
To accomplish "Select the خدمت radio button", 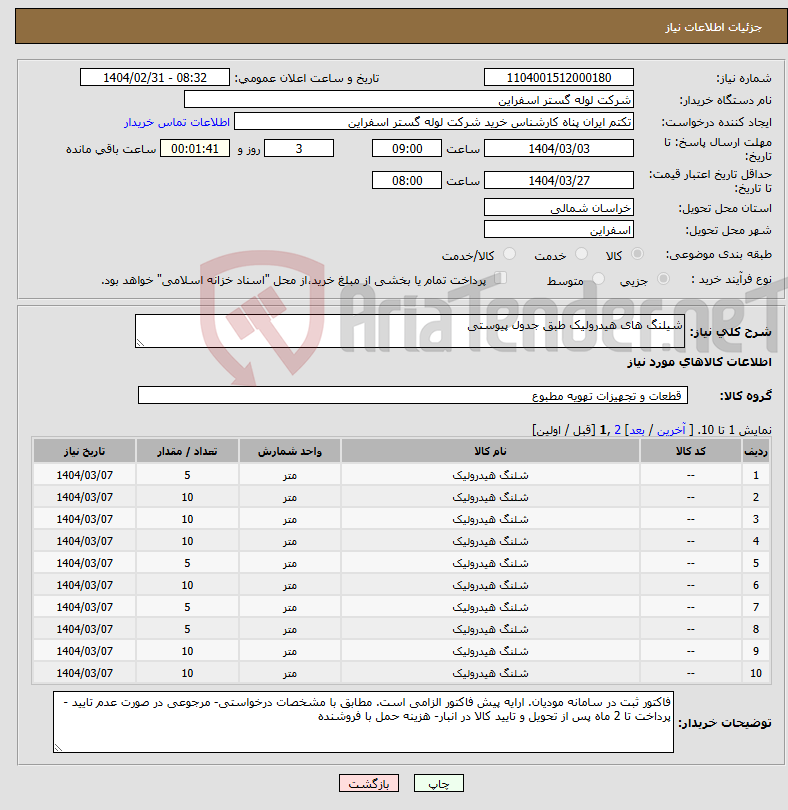I will [581, 254].
